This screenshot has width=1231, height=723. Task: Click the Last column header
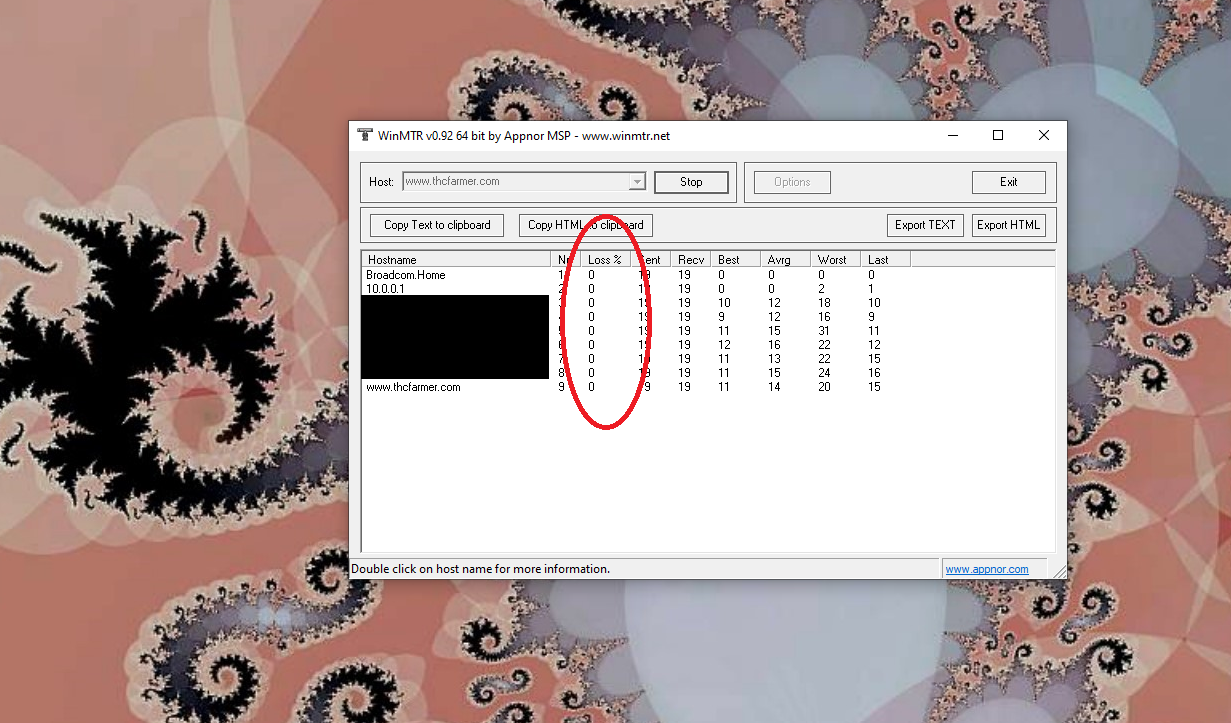(885, 260)
